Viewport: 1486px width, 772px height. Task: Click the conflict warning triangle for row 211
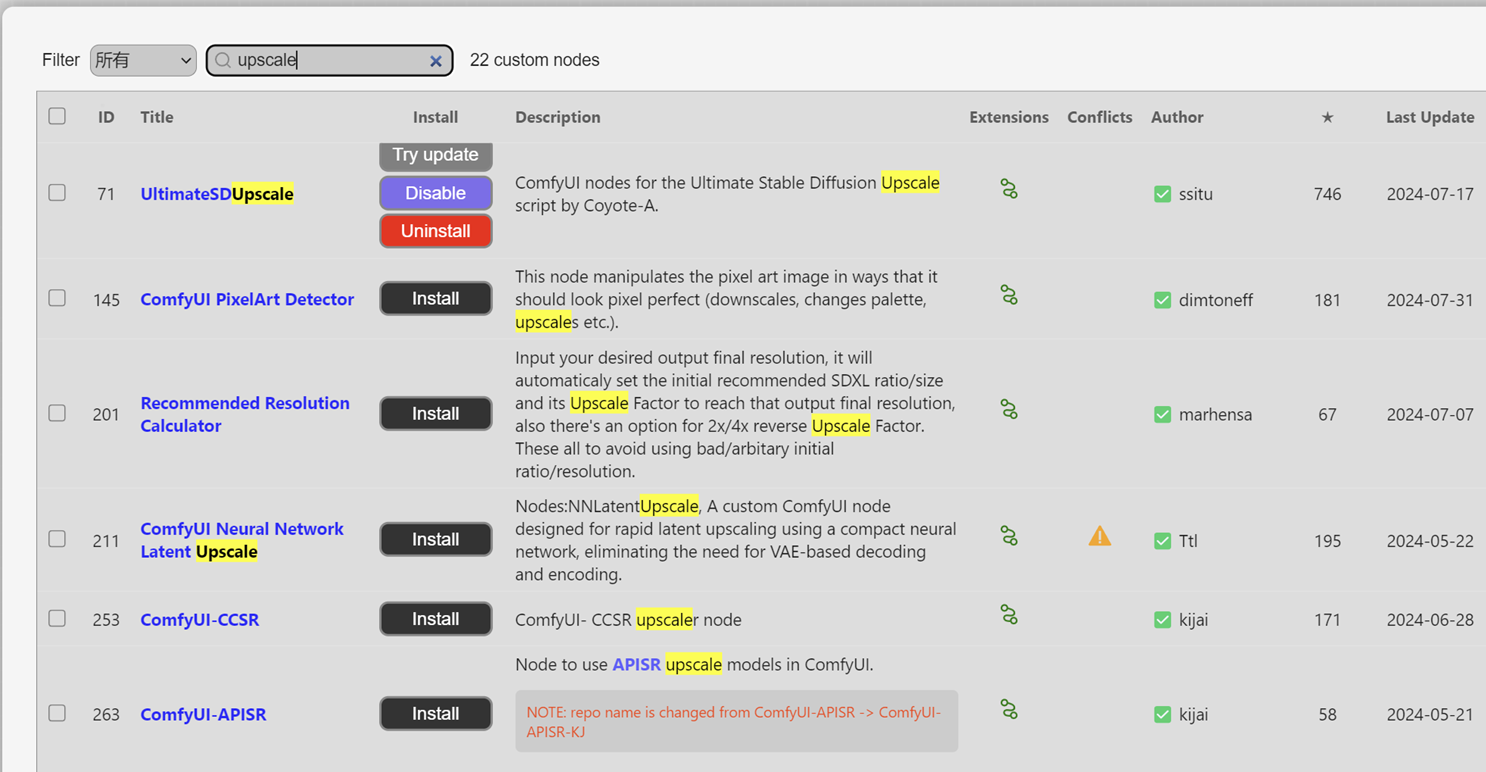[1100, 537]
